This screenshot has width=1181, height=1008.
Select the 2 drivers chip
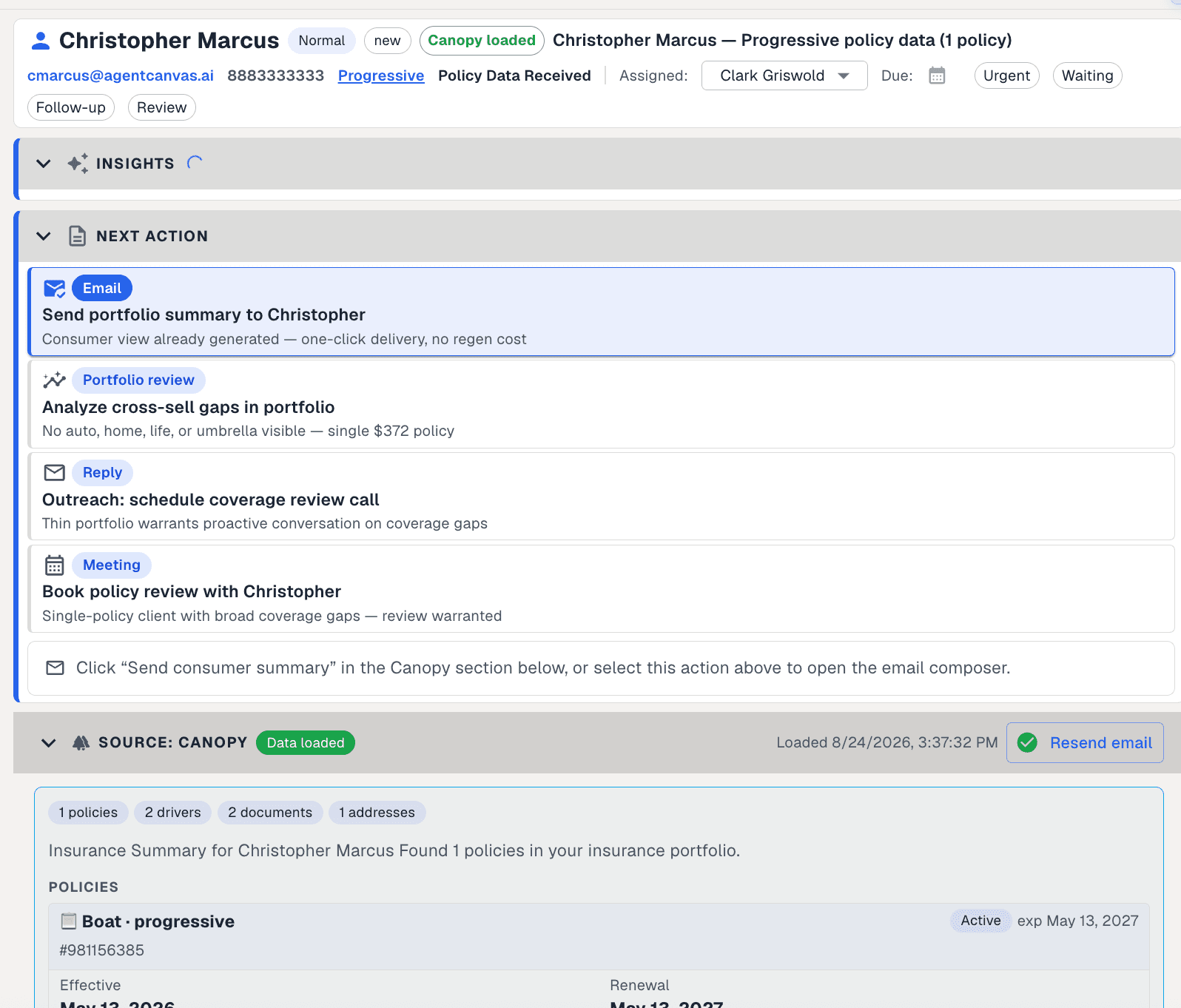click(x=172, y=813)
